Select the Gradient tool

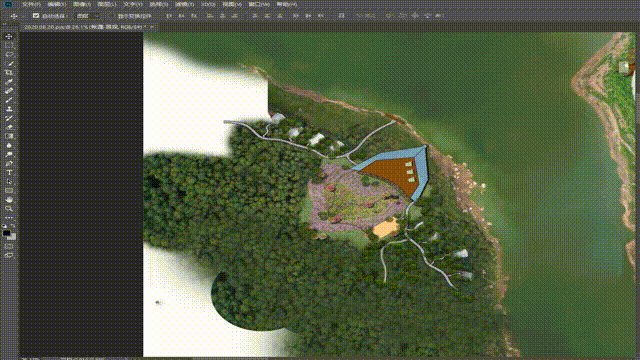click(x=9, y=136)
